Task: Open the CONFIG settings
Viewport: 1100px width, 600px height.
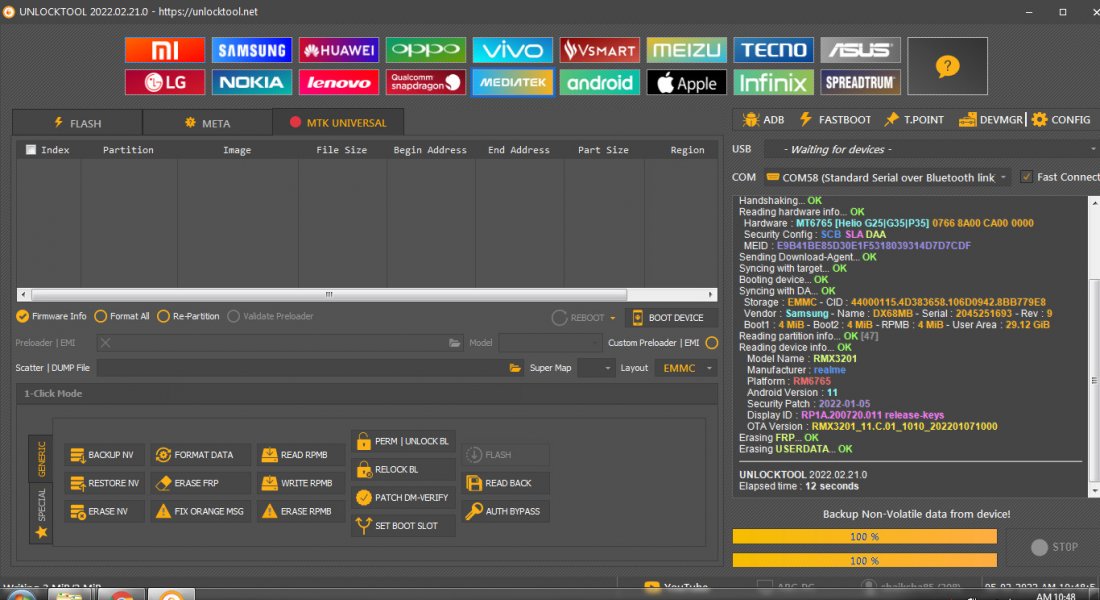Action: 1061,119
